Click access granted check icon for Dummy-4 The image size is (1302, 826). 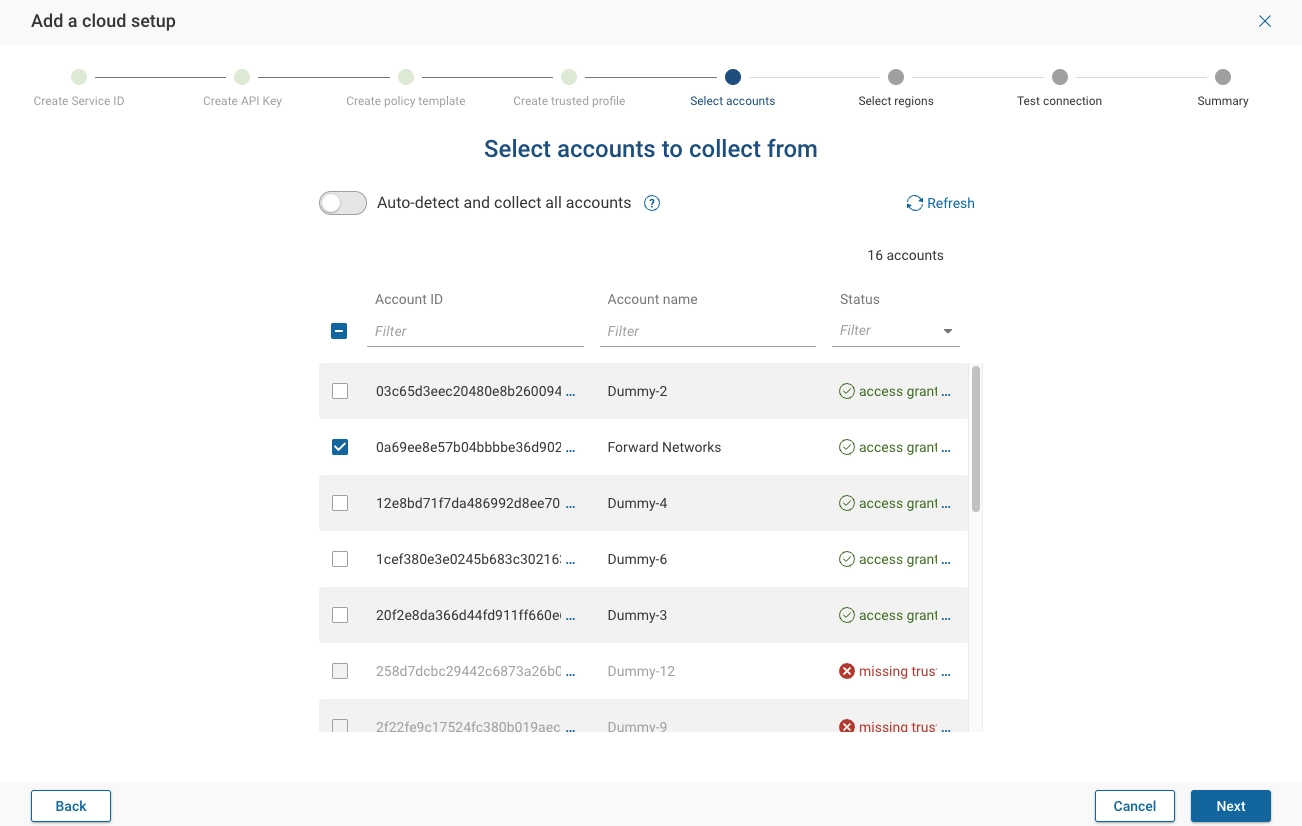[847, 503]
